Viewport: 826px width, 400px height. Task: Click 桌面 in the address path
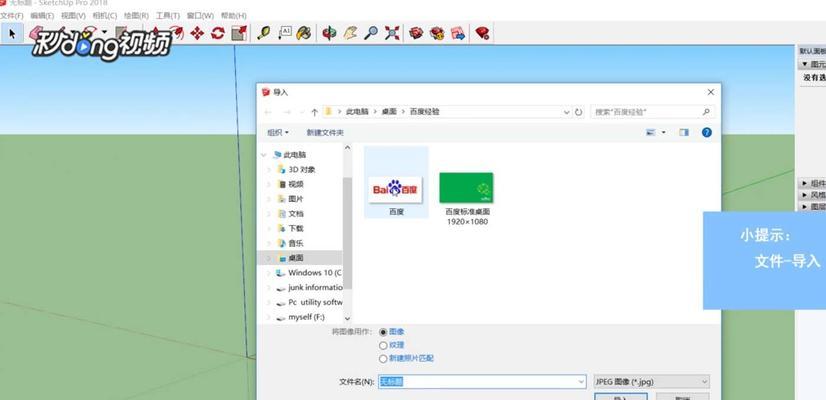[x=389, y=112]
